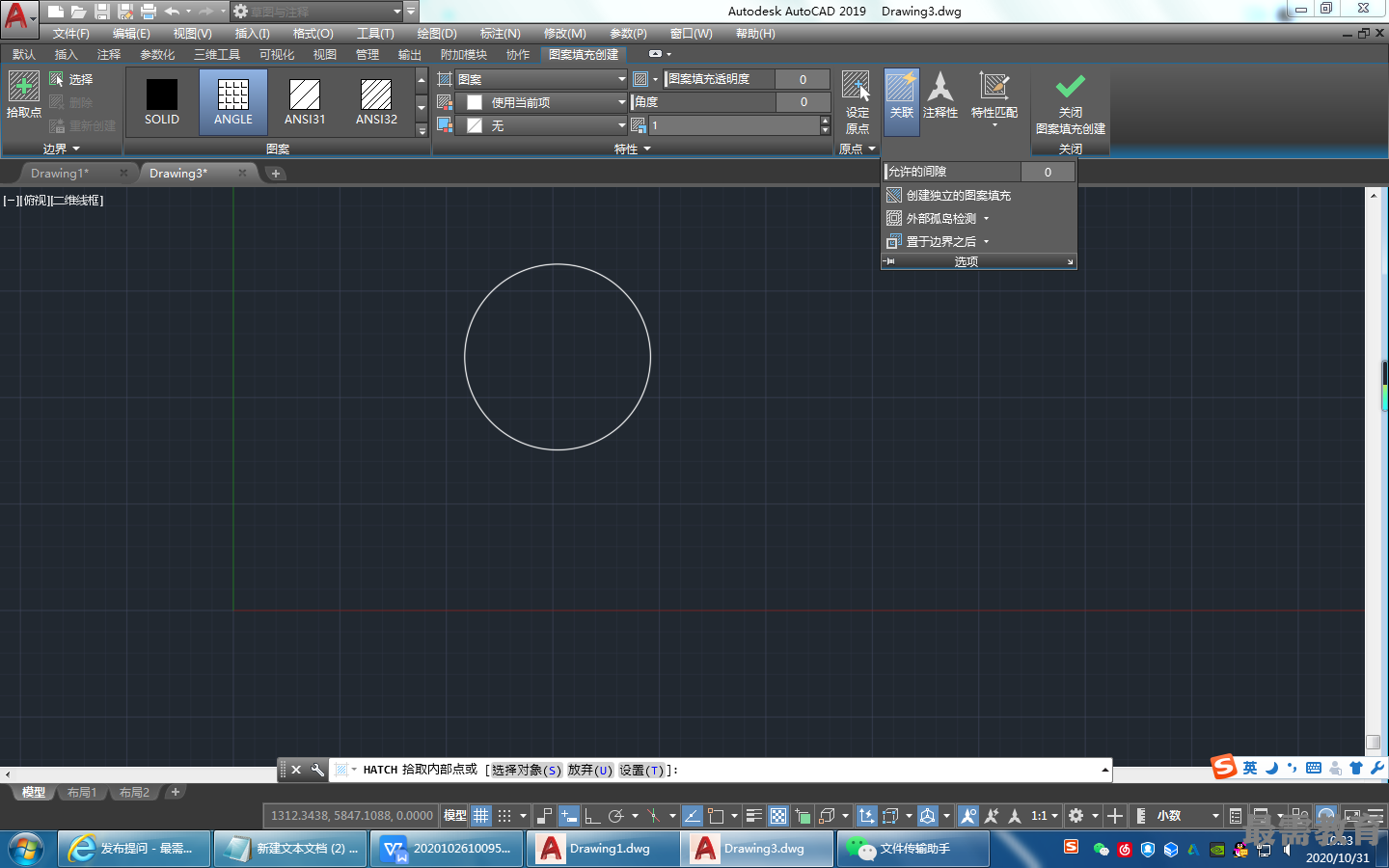Click the 允许的间隙 gap tolerance field
This screenshot has width=1389, height=868.
coord(1048,172)
